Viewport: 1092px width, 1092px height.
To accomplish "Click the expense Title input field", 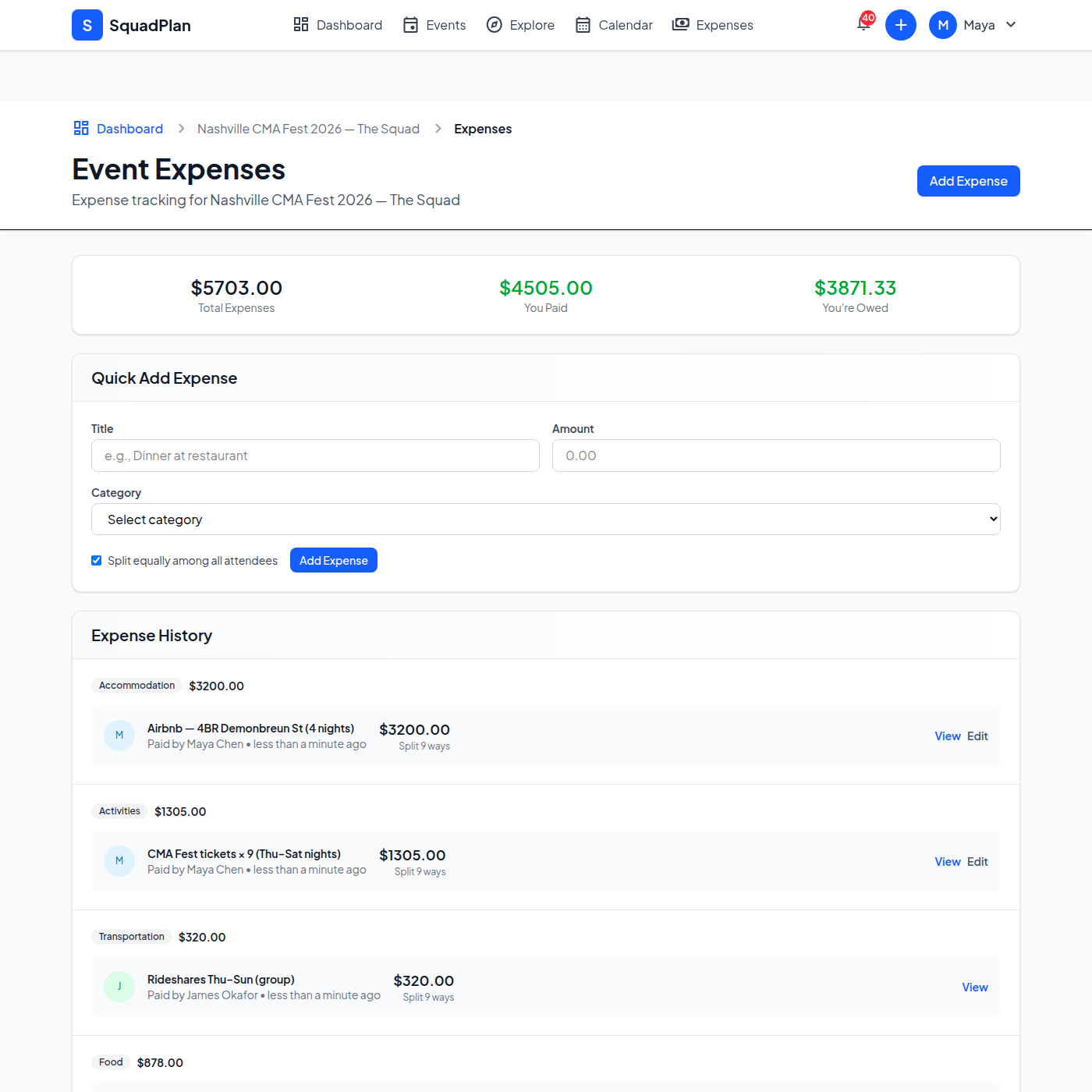I will click(x=314, y=455).
